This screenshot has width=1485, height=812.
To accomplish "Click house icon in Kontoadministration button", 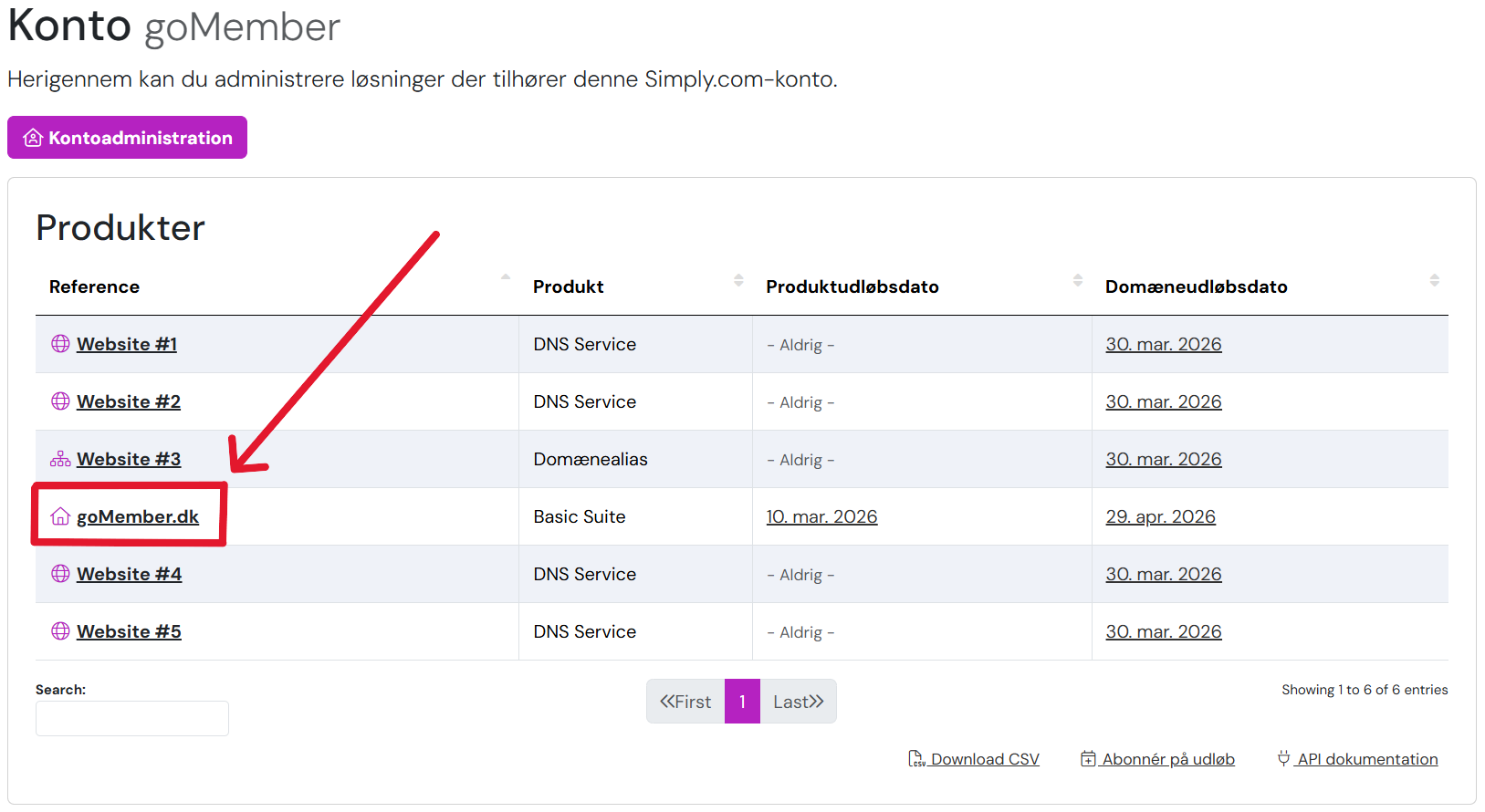I will tap(33, 138).
